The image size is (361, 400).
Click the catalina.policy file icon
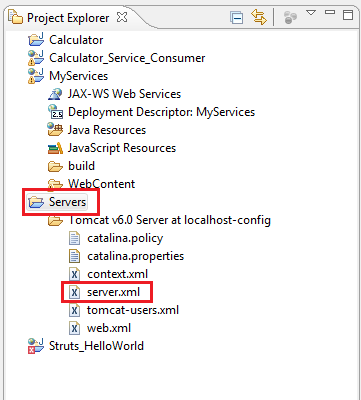pos(74,238)
